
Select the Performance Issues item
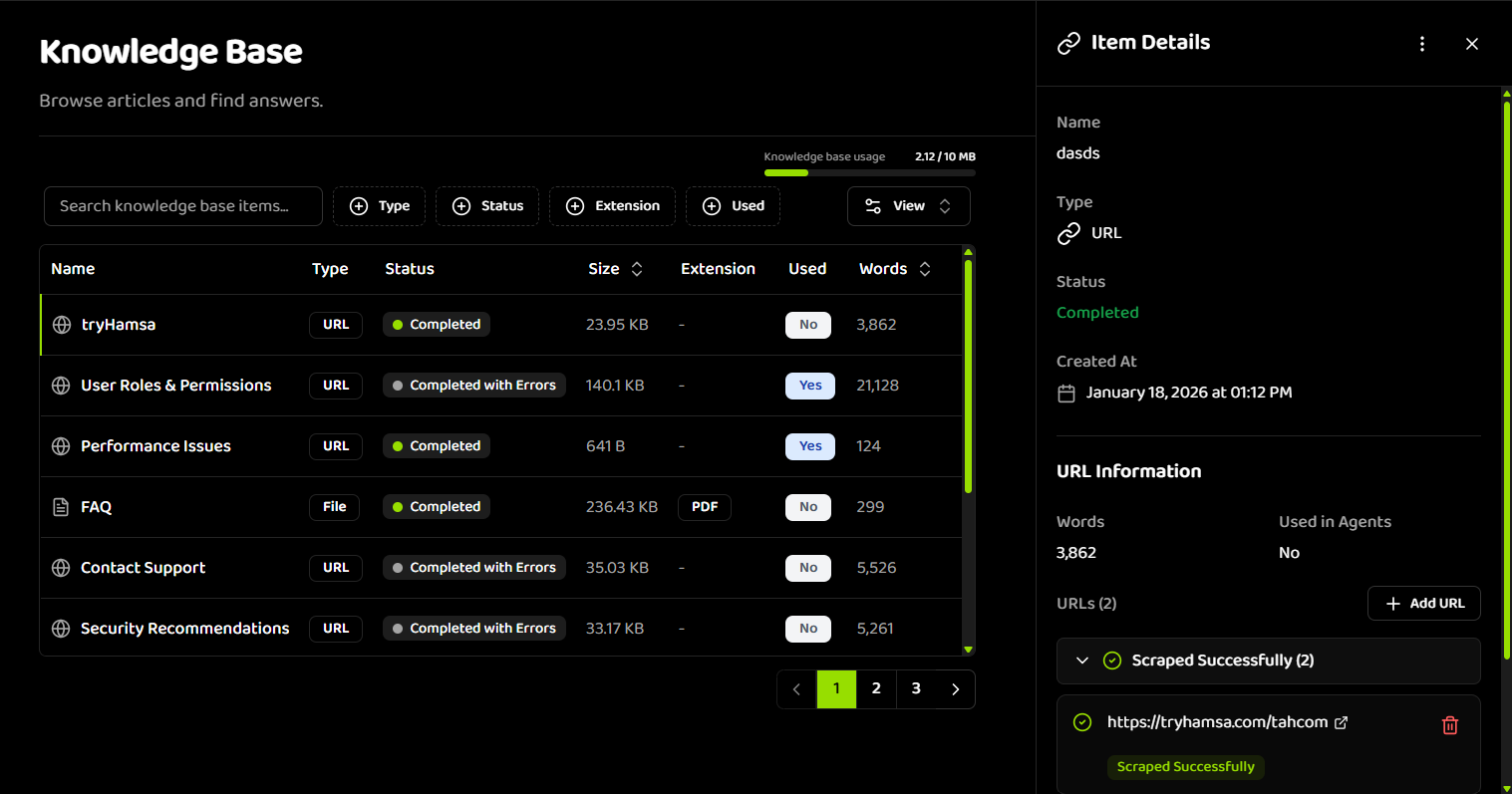pyautogui.click(x=155, y=446)
